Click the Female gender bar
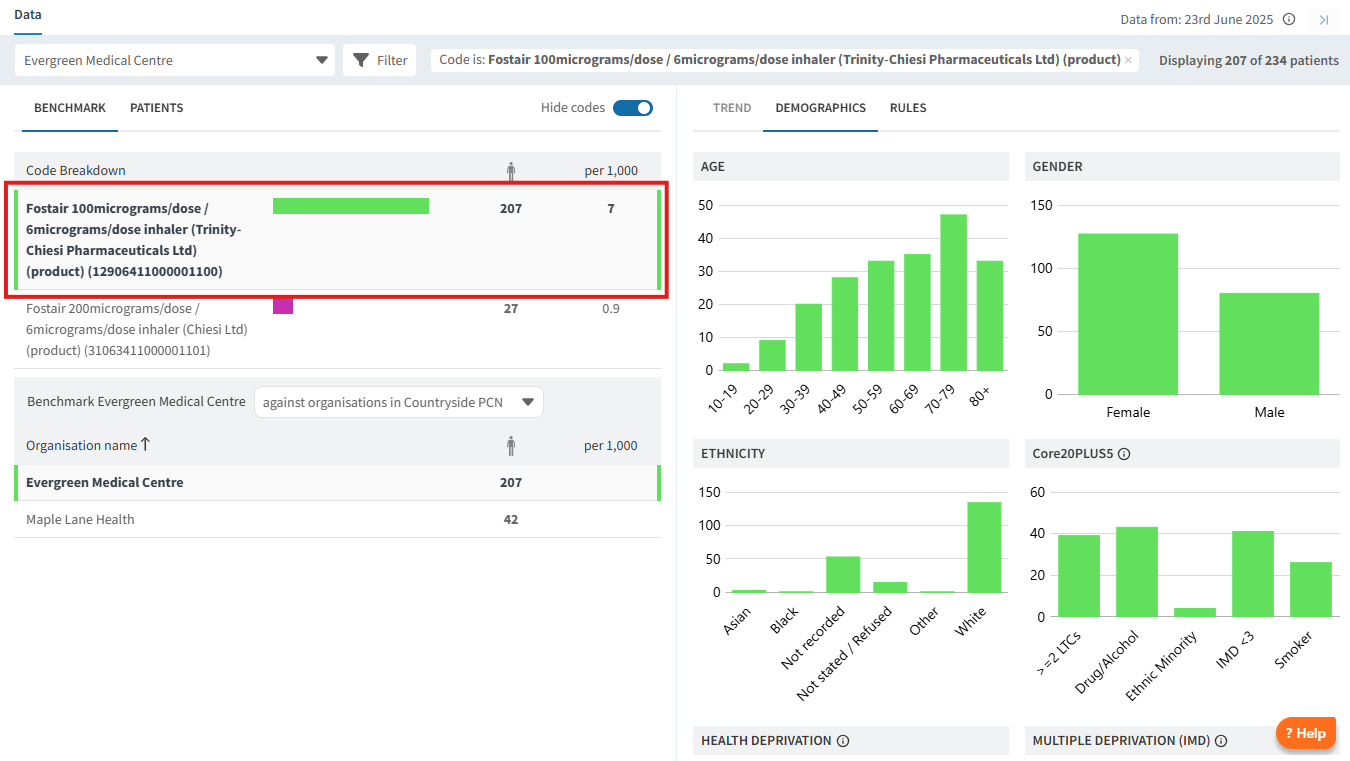This screenshot has width=1350, height=761. [x=1128, y=314]
